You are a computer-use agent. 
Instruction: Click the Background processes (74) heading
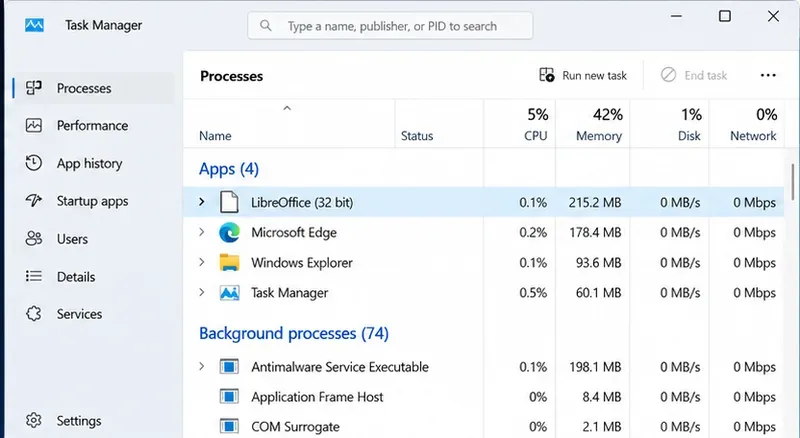click(294, 333)
